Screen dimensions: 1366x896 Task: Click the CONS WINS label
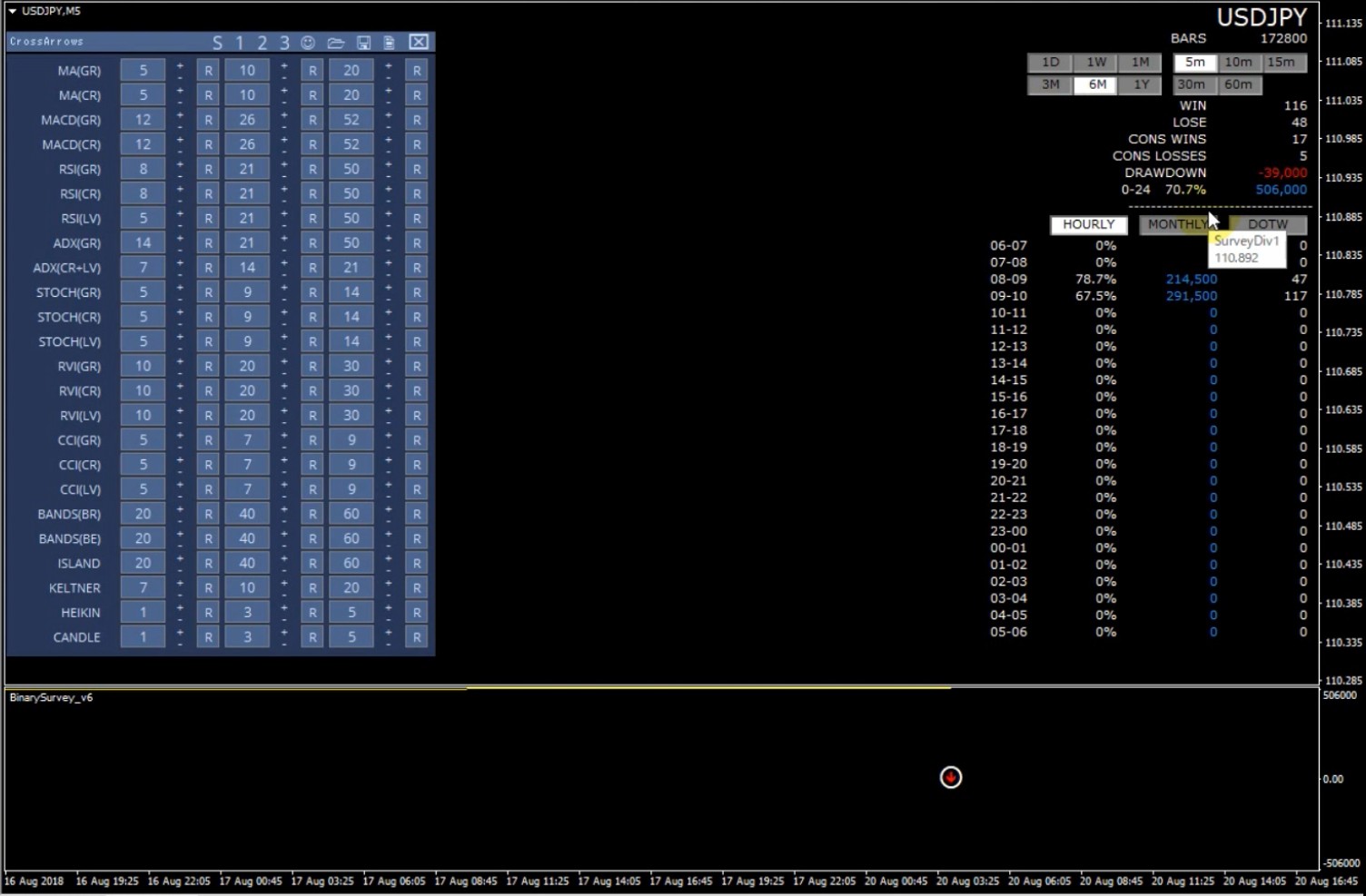point(1167,139)
